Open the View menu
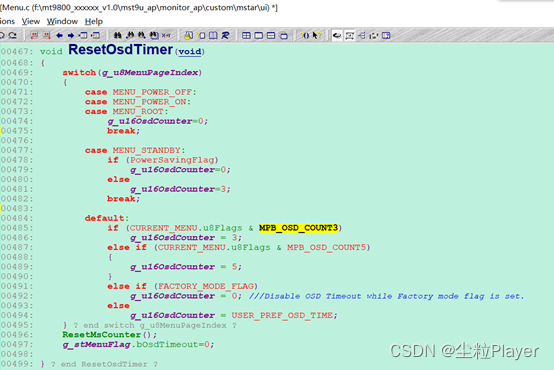Image resolution: width=554 pixels, height=370 pixels. [31, 22]
